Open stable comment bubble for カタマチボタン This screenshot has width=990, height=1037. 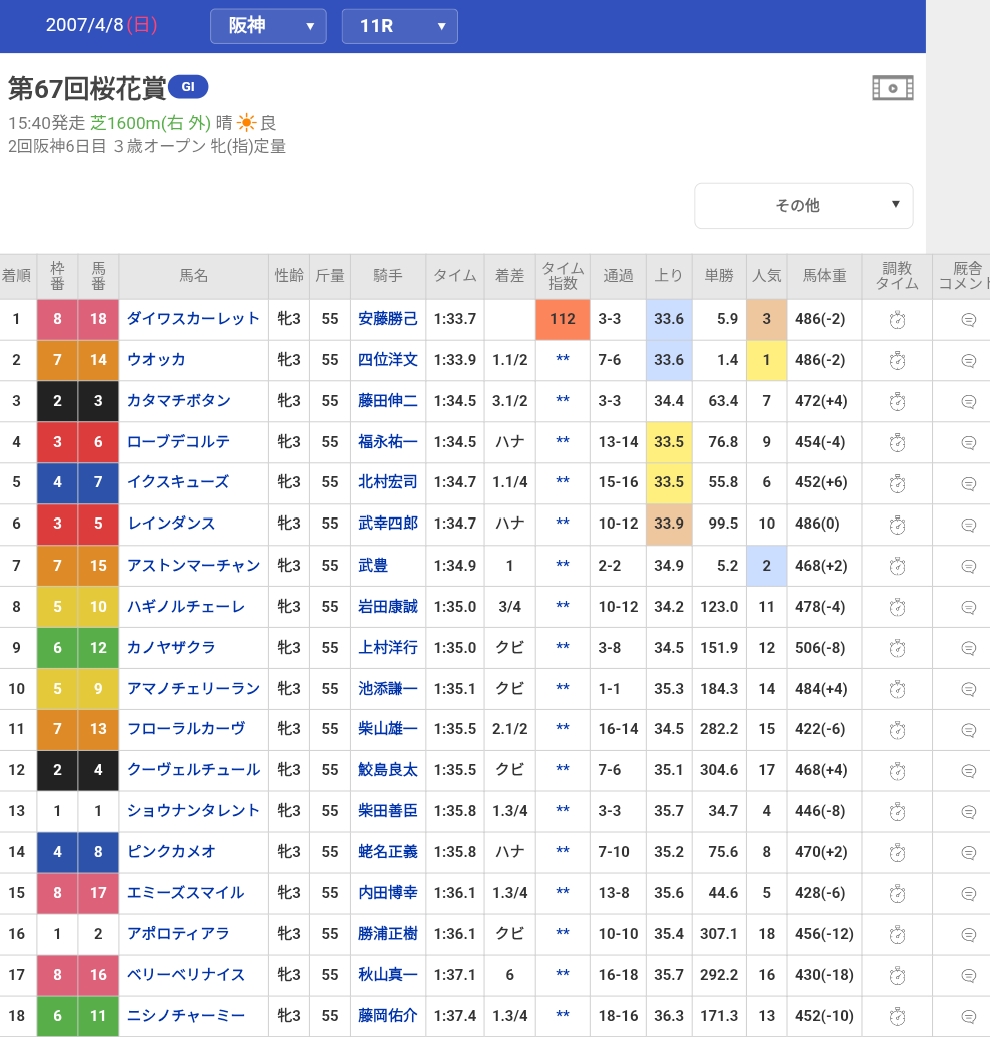[968, 402]
